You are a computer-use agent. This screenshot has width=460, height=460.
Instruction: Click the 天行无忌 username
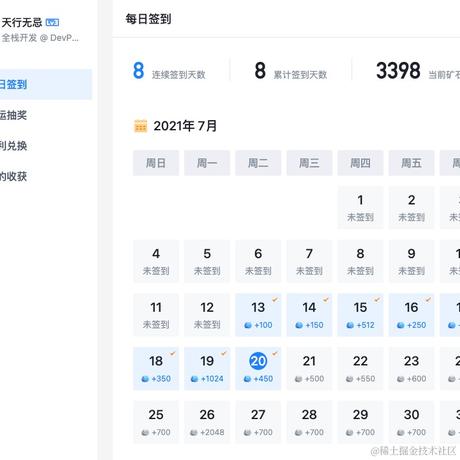tap(22, 22)
